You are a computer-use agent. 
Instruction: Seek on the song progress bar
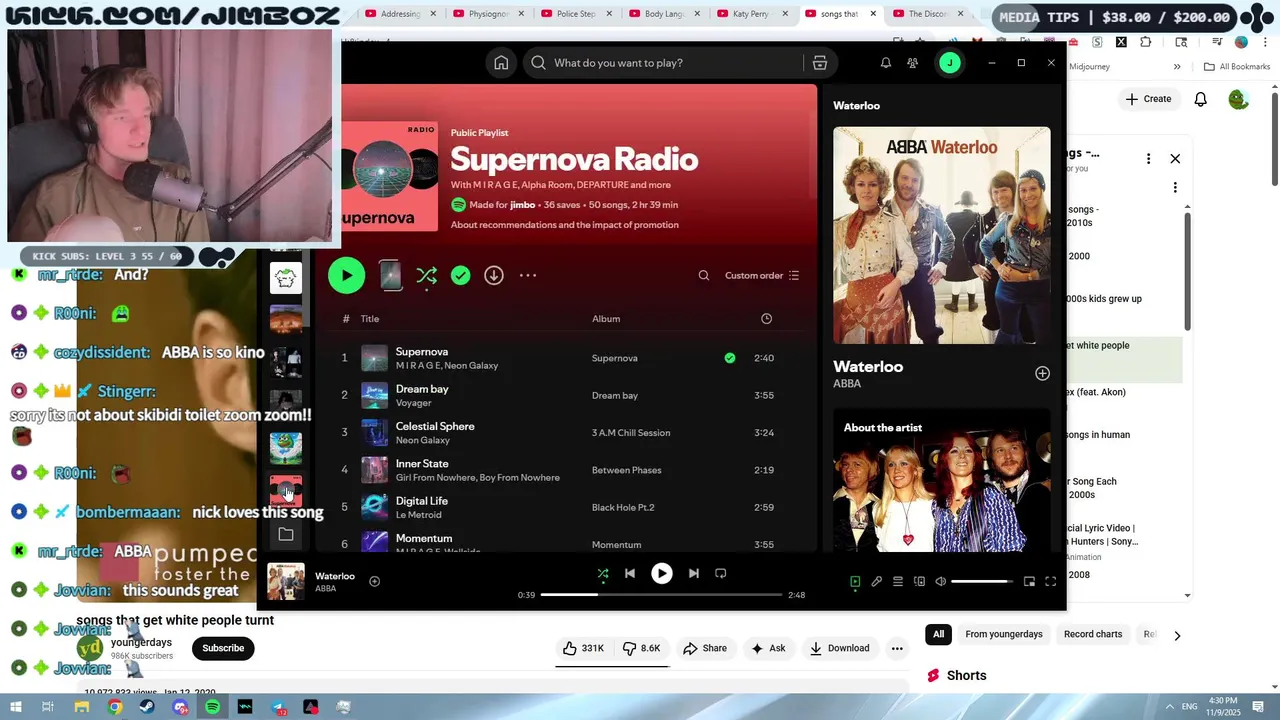coord(661,595)
